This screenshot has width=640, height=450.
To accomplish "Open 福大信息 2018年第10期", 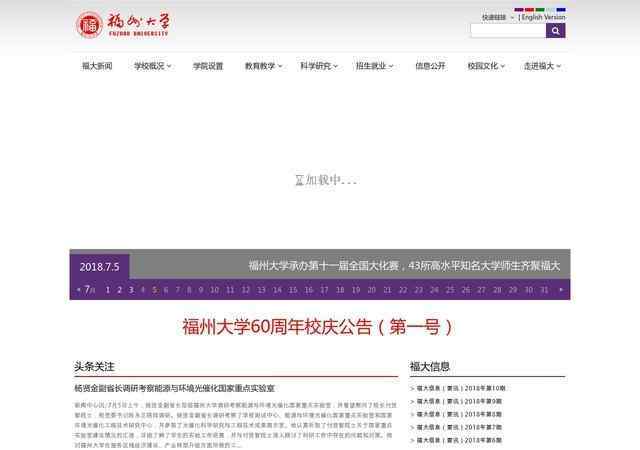I will point(461,388).
